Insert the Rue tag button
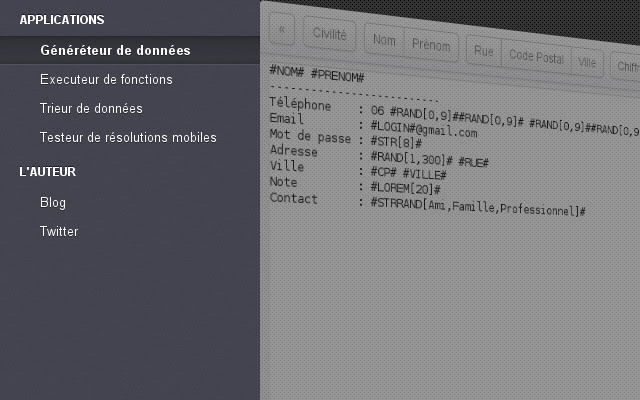This screenshot has width=640, height=400. click(x=484, y=51)
